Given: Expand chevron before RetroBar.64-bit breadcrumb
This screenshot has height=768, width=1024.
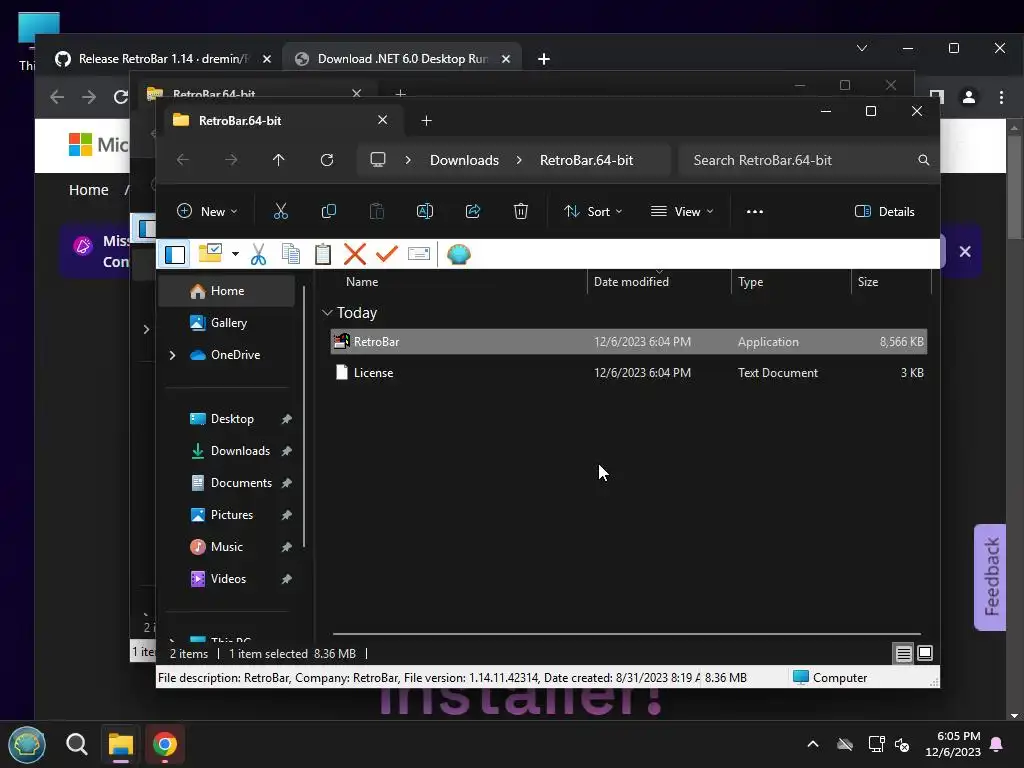Looking at the screenshot, I should pyautogui.click(x=519, y=160).
